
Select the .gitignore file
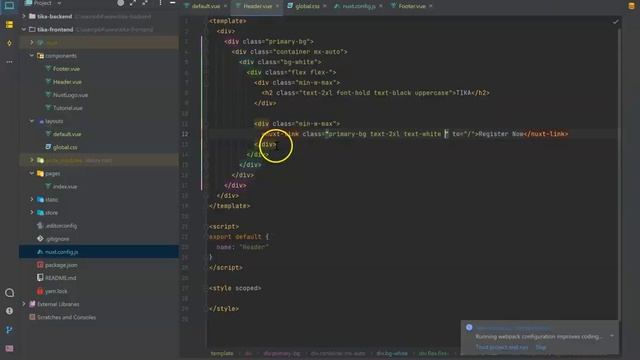coord(58,239)
